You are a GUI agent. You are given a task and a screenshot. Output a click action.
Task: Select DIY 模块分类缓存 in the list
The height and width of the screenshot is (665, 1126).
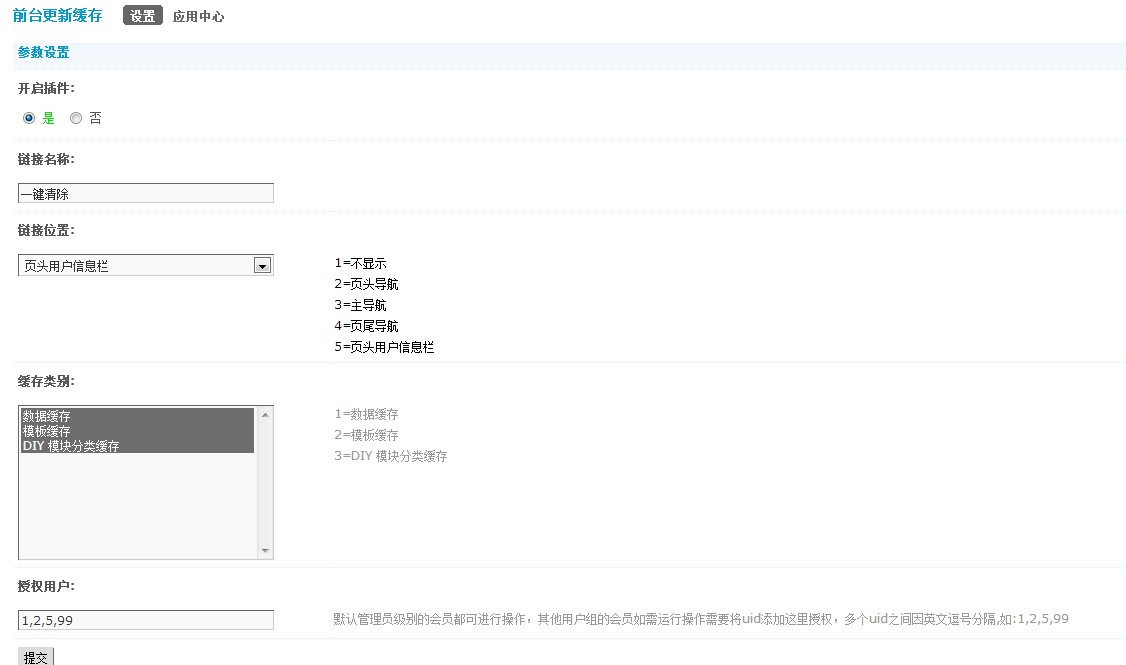(71, 446)
